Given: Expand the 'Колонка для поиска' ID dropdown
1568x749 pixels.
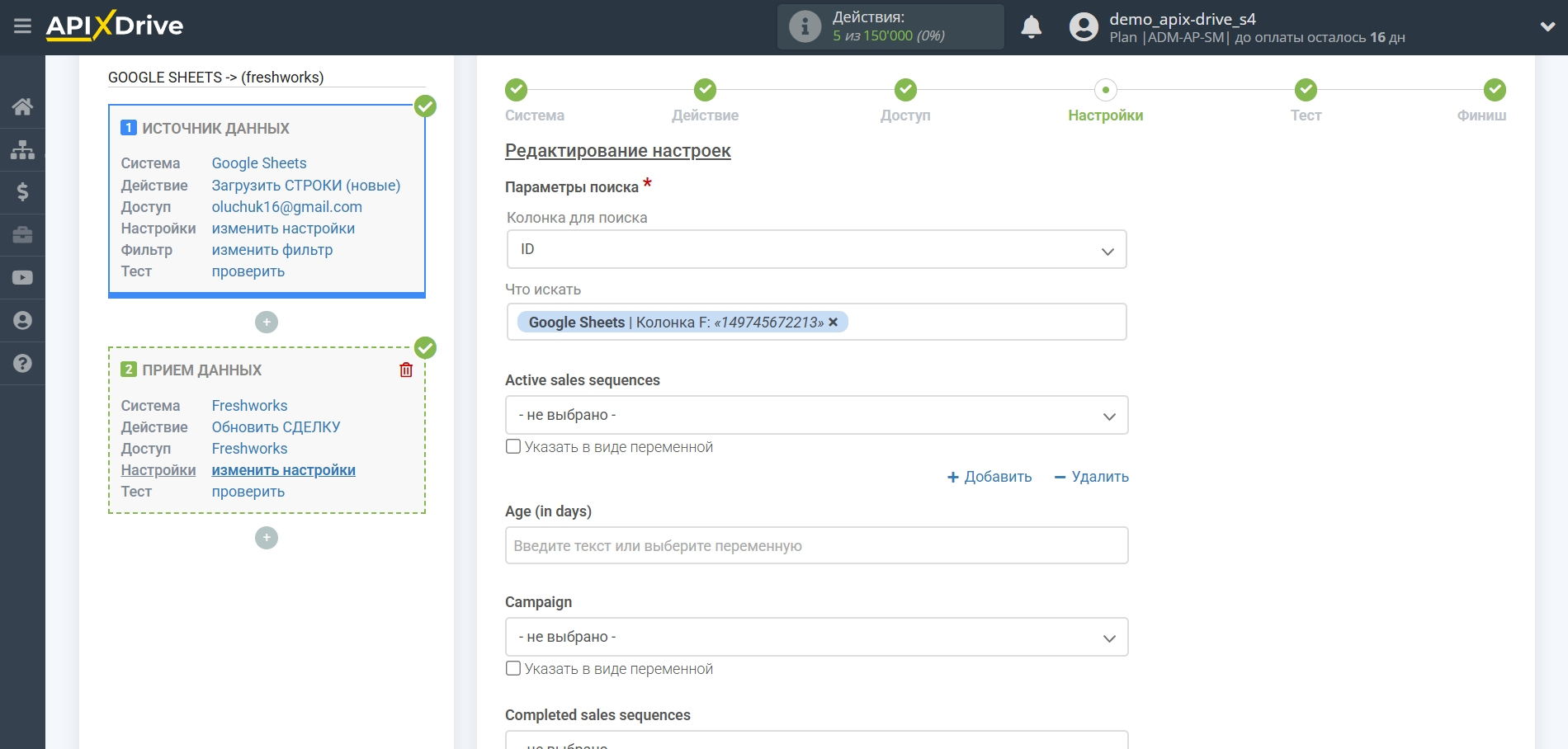Looking at the screenshot, I should [x=816, y=249].
